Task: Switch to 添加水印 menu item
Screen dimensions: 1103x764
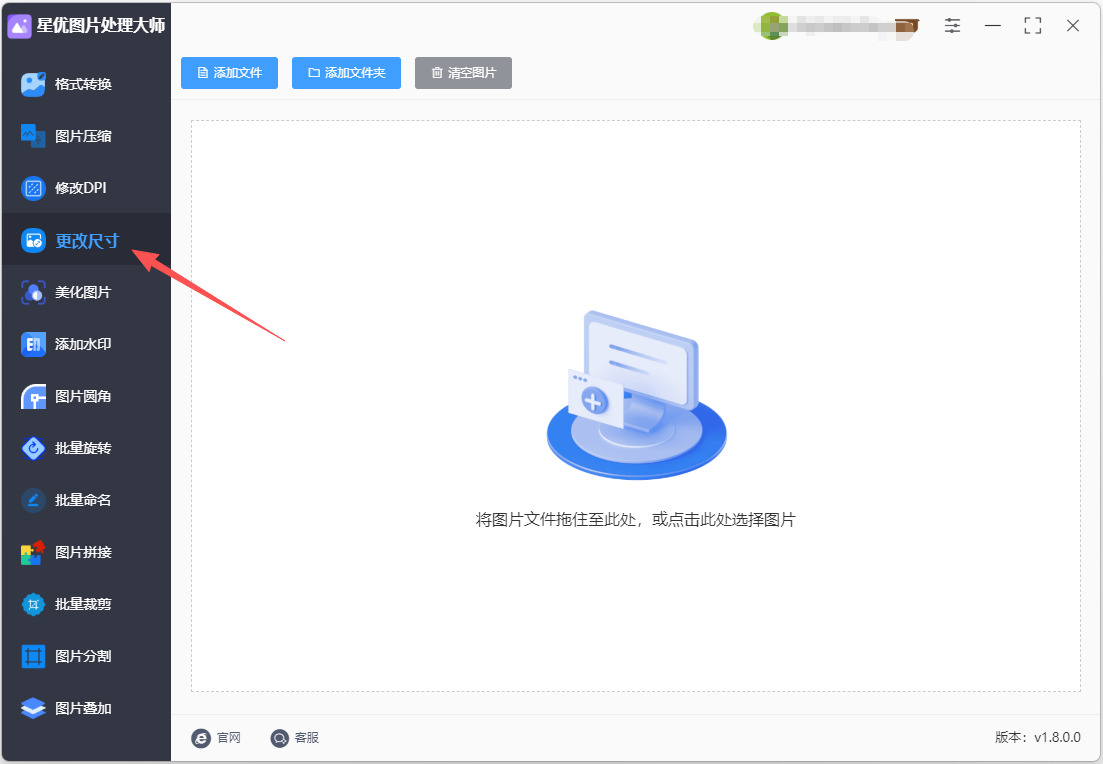Action: (x=86, y=344)
